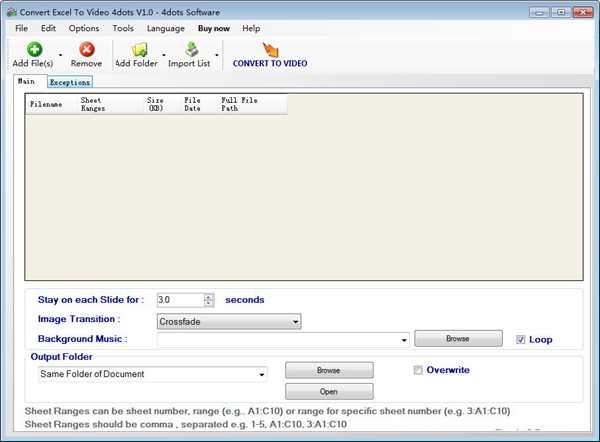Switch to the Exceptions tab
The image size is (600, 442).
click(x=70, y=82)
